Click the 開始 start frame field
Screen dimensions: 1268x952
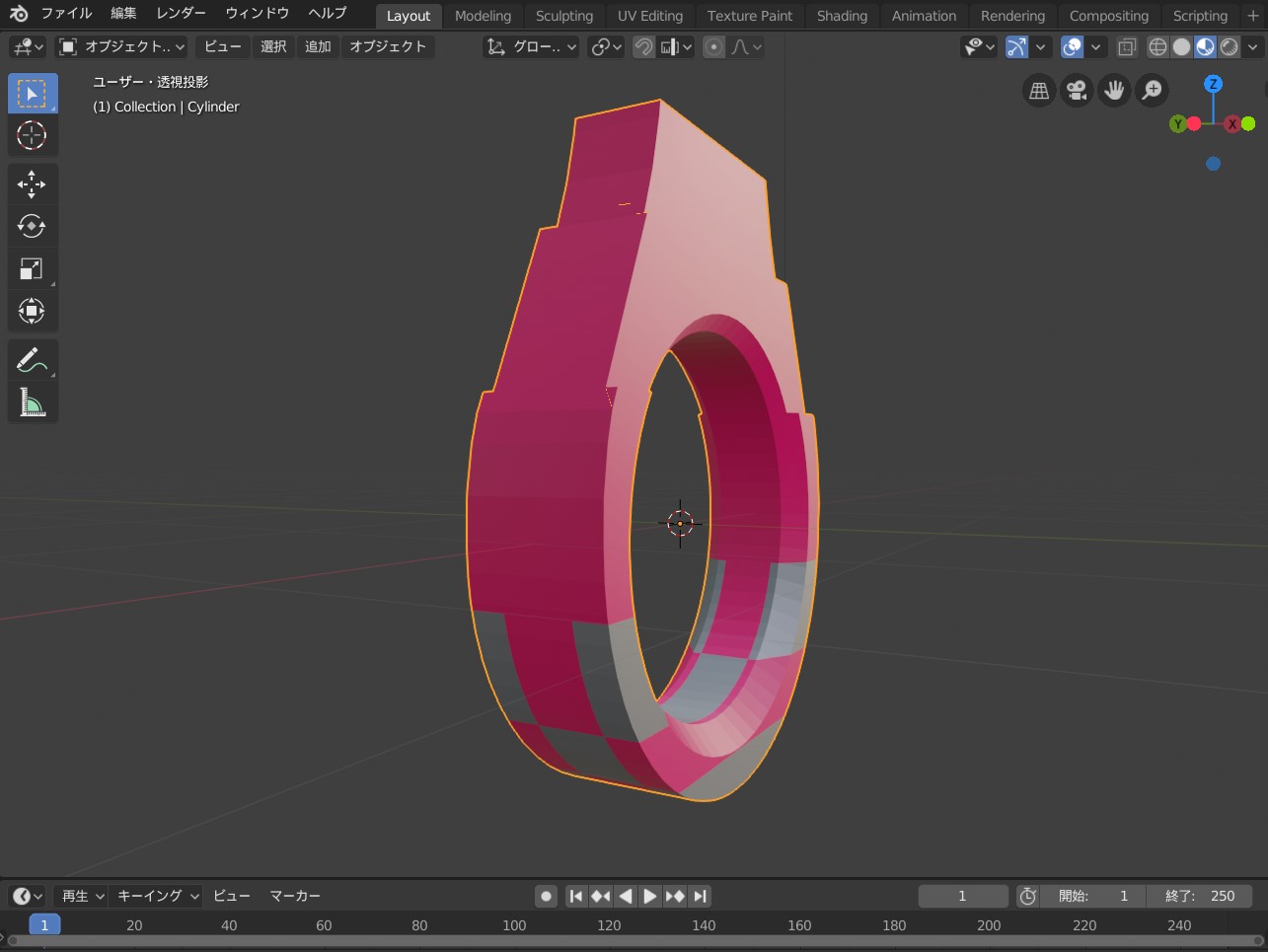coord(1093,896)
